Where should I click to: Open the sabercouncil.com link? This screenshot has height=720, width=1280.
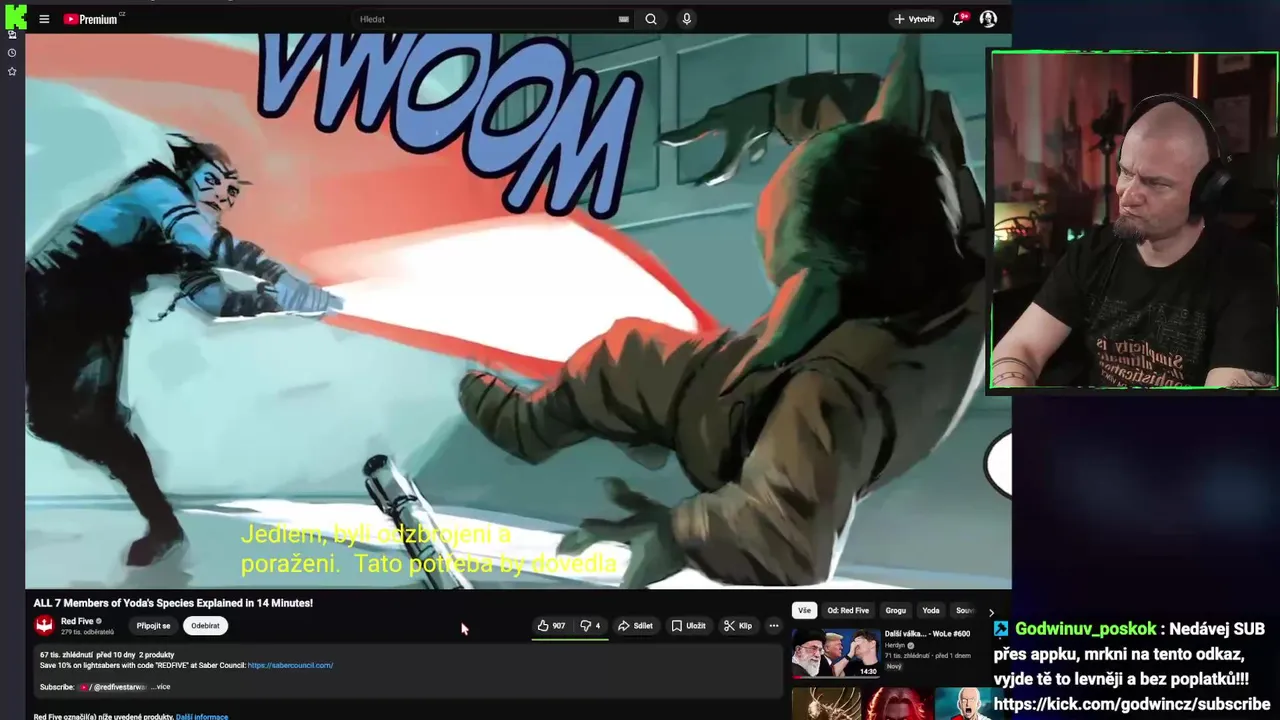click(290, 665)
